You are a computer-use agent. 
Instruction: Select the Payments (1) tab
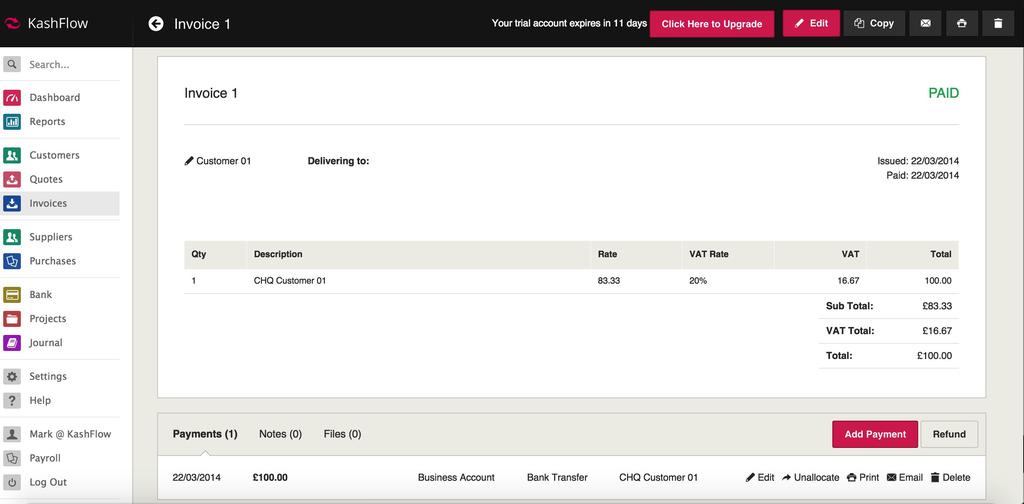tap(205, 434)
